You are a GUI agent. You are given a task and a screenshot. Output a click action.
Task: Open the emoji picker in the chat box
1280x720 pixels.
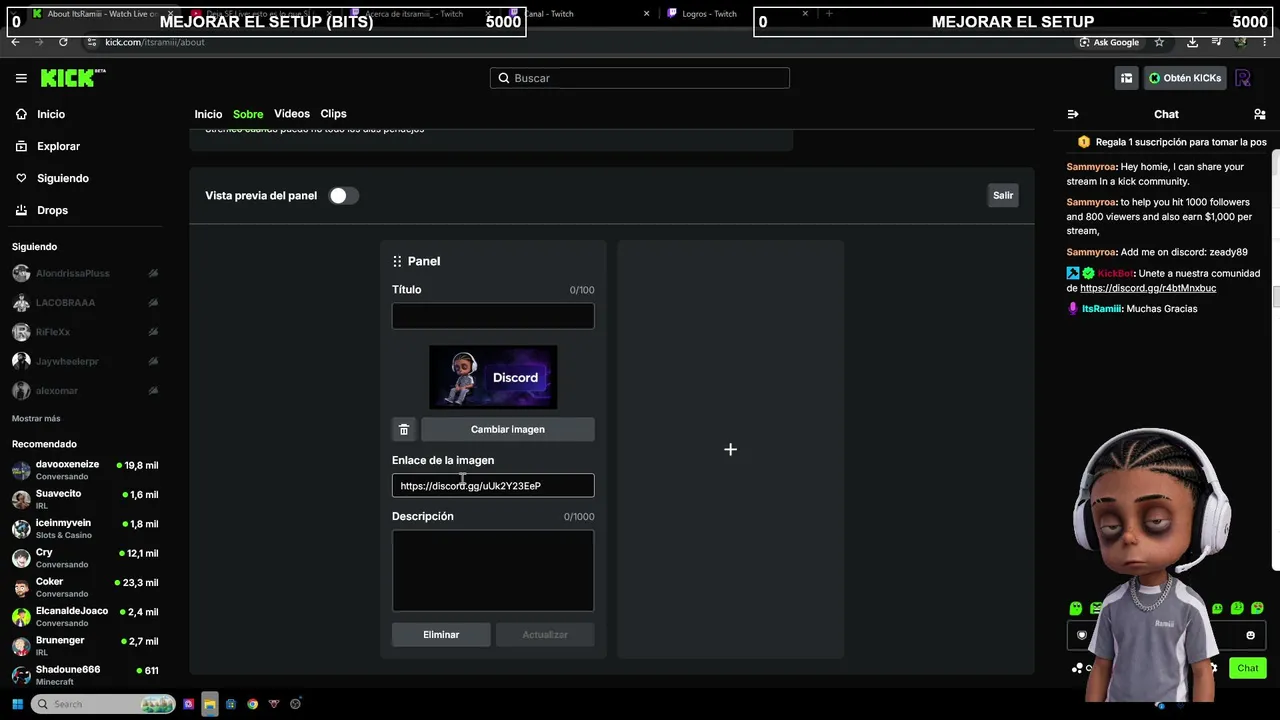(1250, 635)
